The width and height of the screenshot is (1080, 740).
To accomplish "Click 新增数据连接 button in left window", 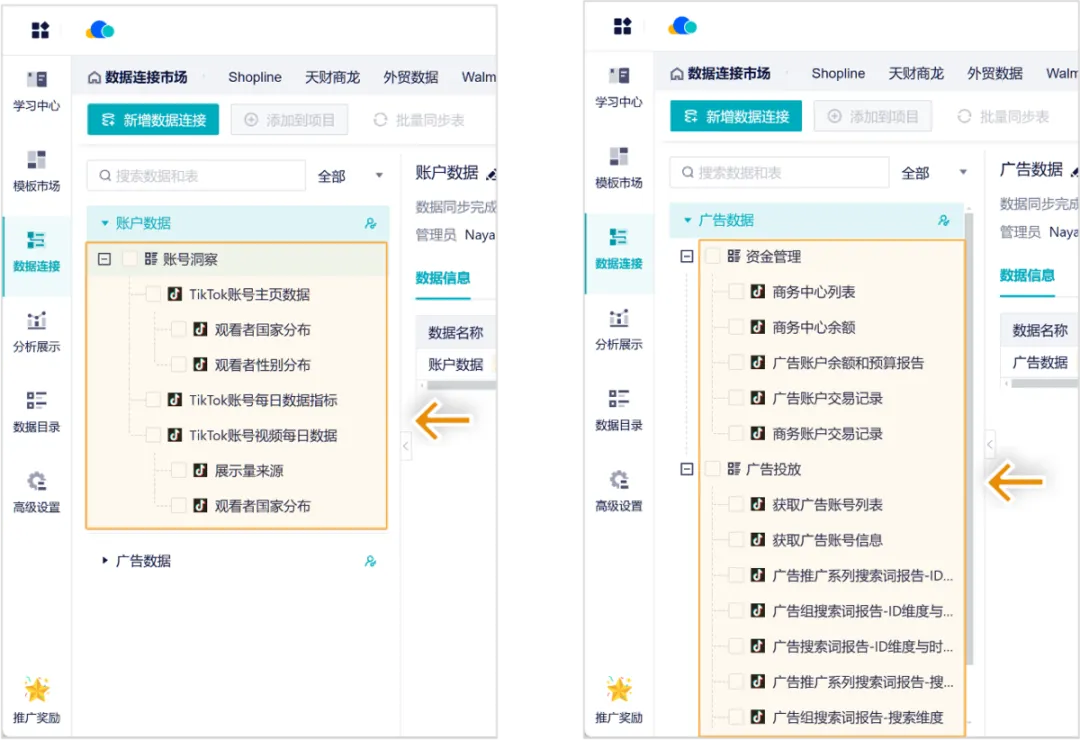I will point(153,120).
